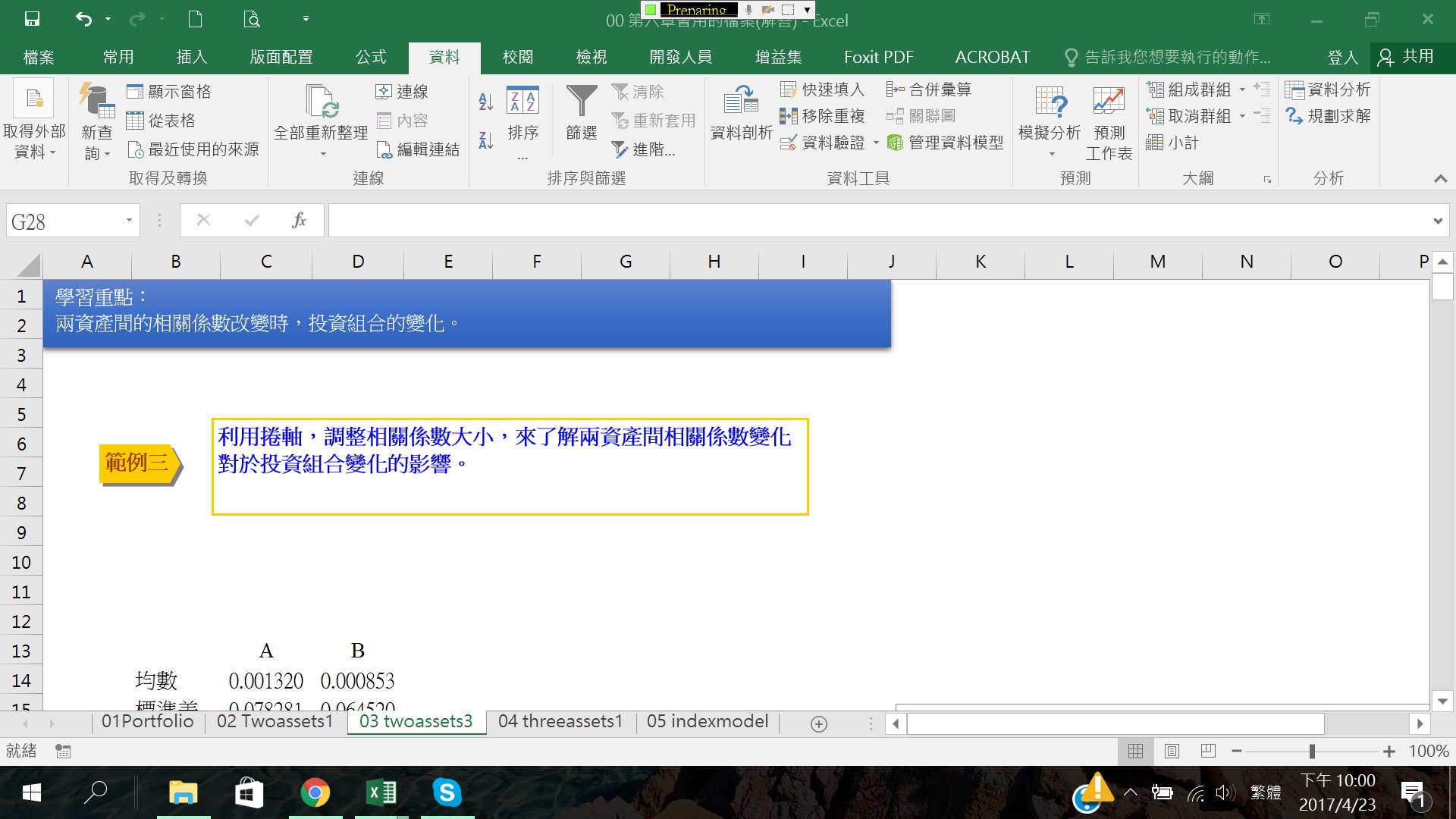Open the Name Box dropdown
The width and height of the screenshot is (1456, 819).
click(x=129, y=221)
